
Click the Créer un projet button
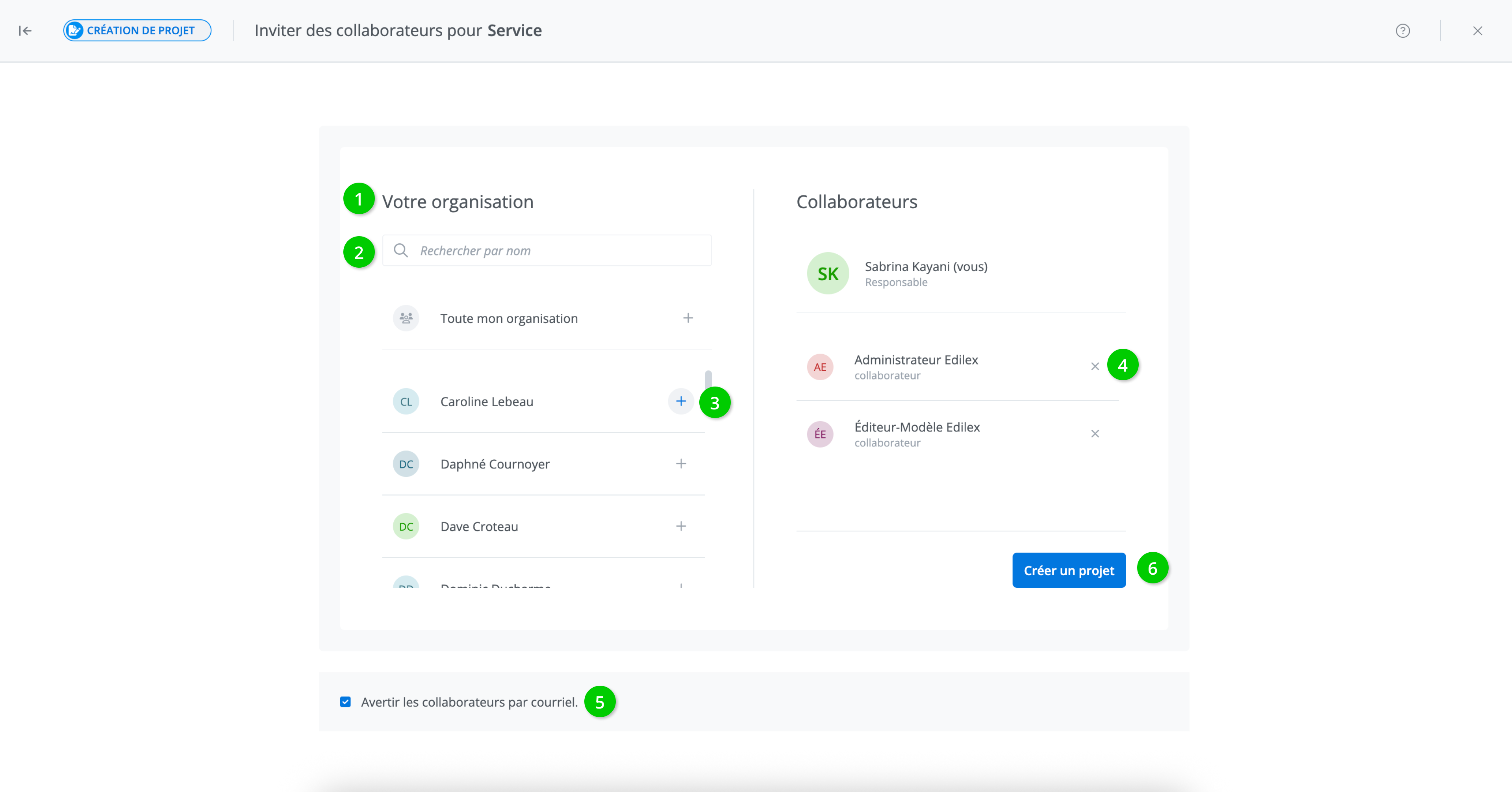coord(1068,570)
